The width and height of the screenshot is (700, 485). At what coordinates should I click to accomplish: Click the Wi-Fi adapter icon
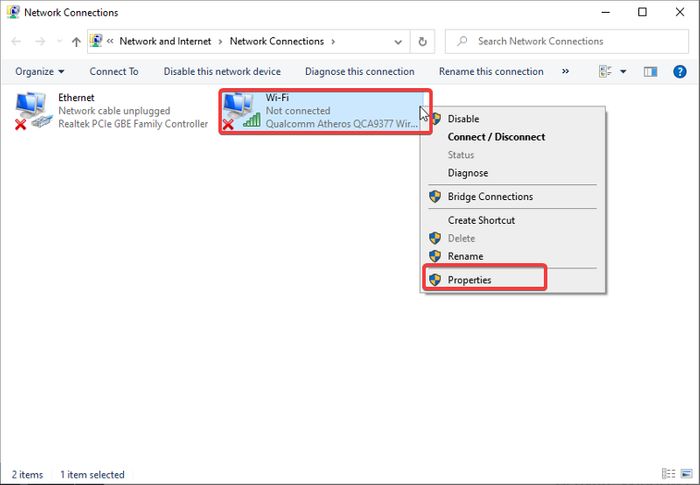tap(240, 110)
